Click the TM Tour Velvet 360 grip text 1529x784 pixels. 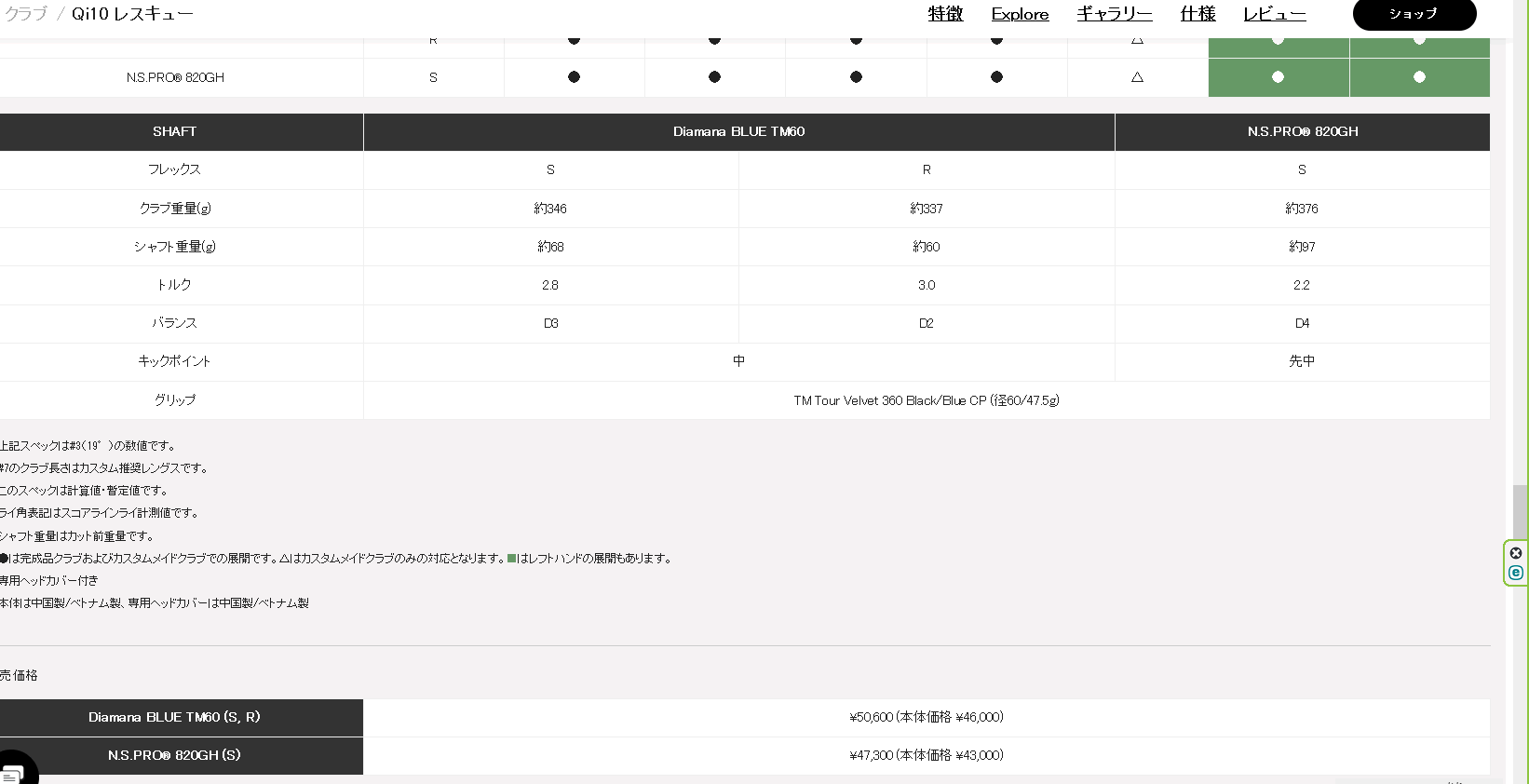point(927,400)
